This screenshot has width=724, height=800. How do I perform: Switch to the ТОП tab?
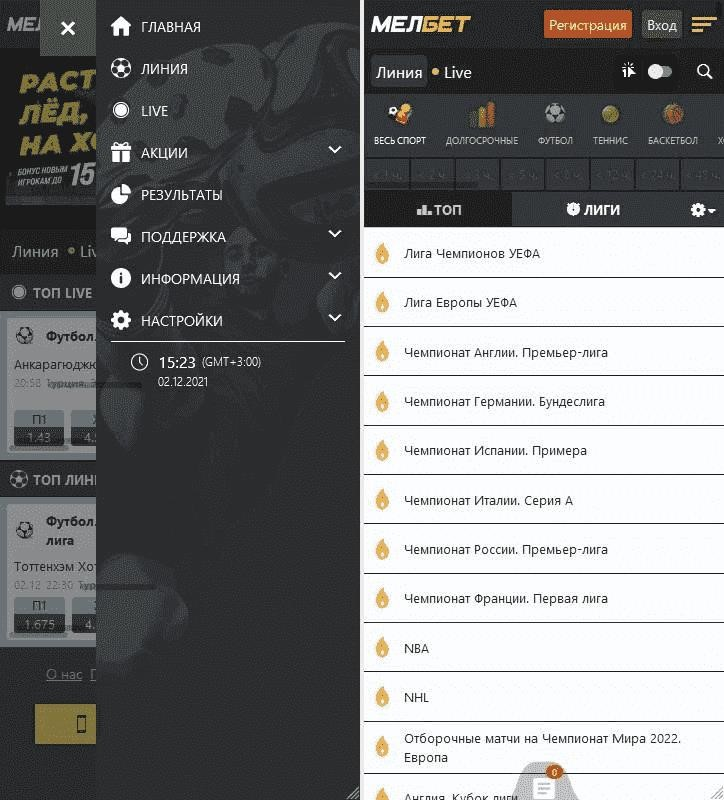[x=438, y=210]
